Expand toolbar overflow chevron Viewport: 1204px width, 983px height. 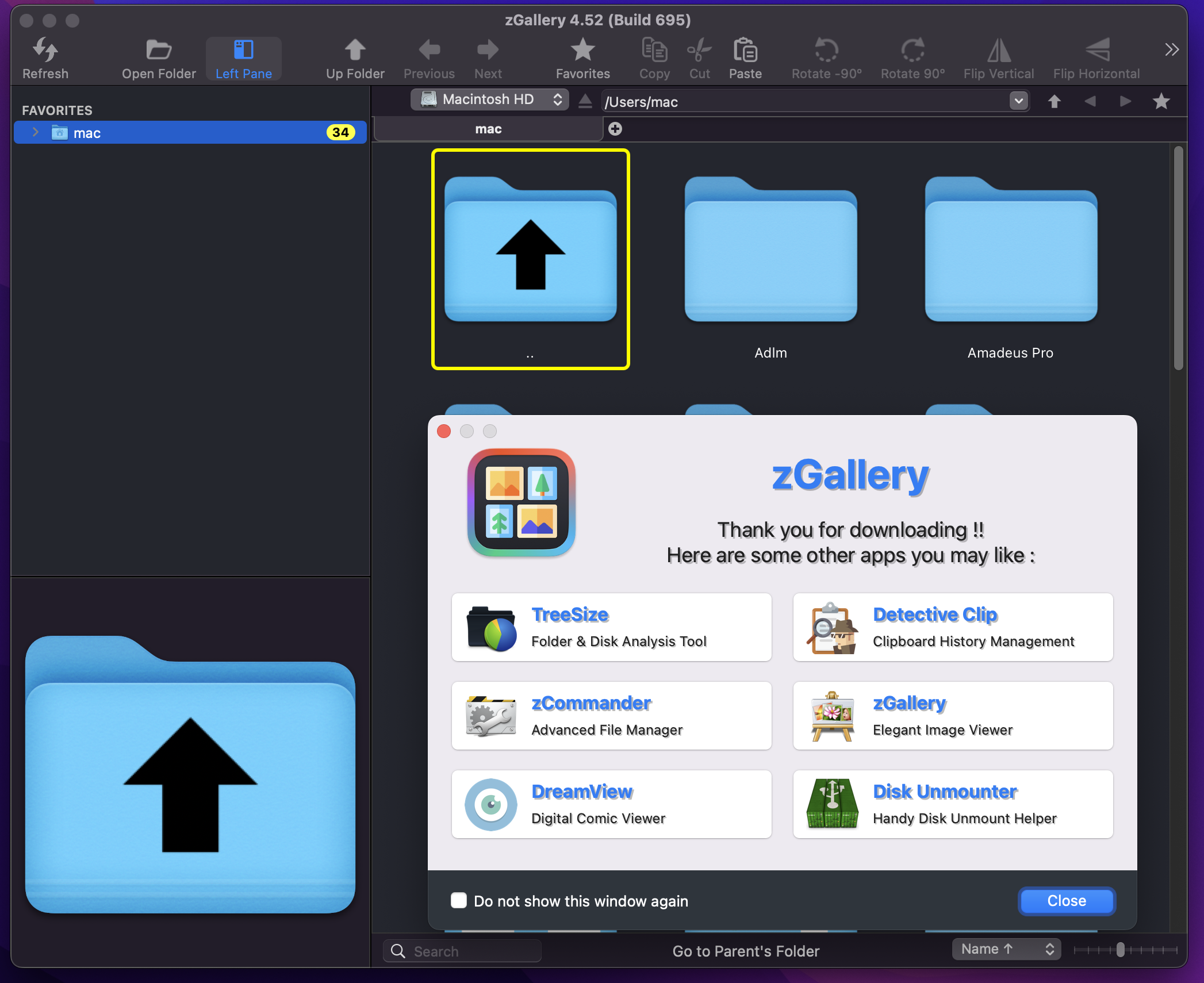(x=1171, y=49)
